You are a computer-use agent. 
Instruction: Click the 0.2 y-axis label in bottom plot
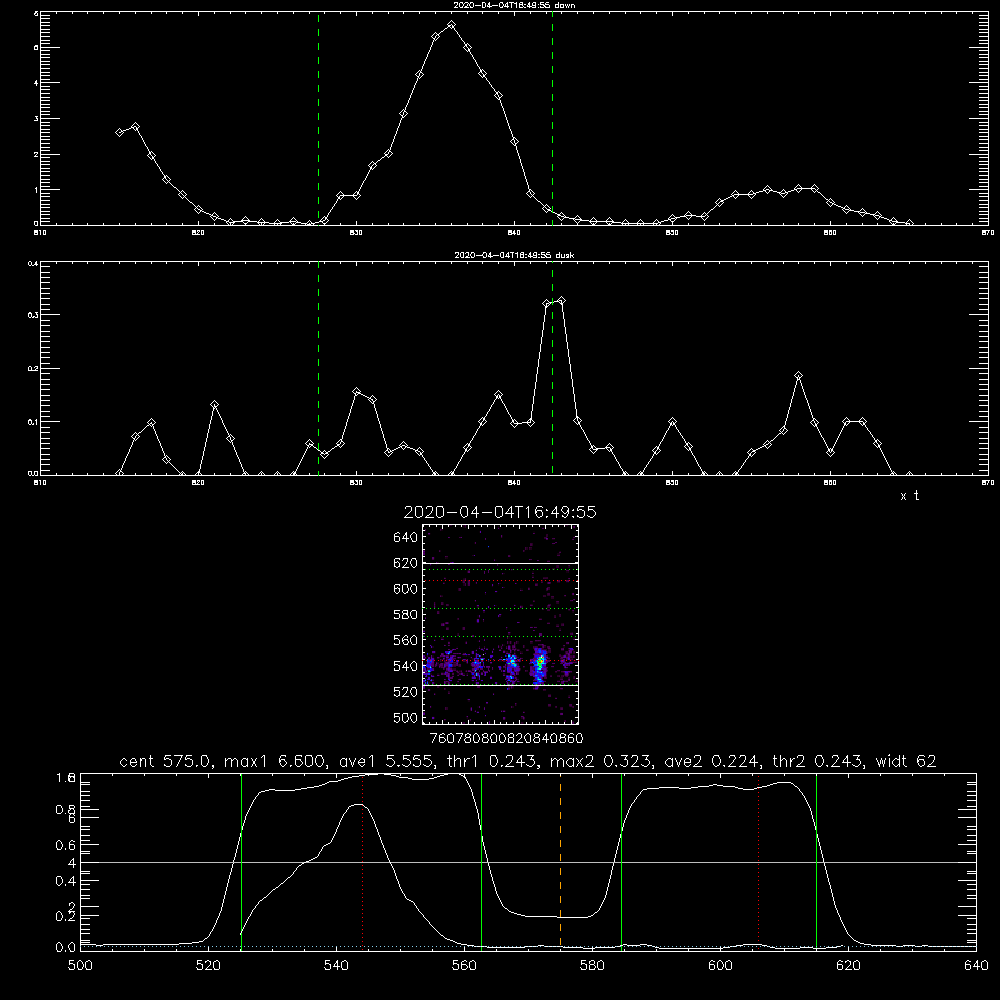click(x=66, y=916)
